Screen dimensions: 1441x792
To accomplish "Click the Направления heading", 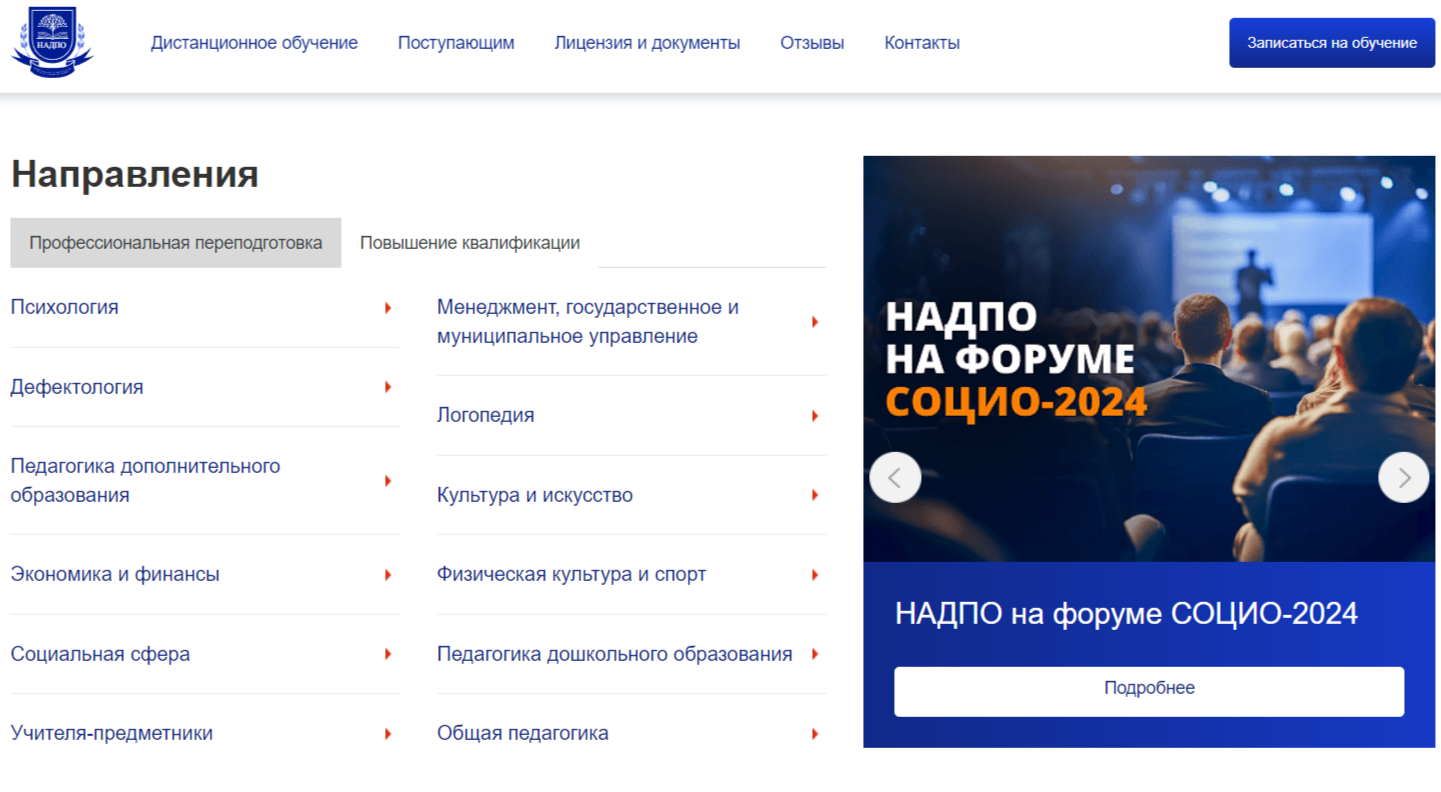I will pyautogui.click(x=135, y=174).
